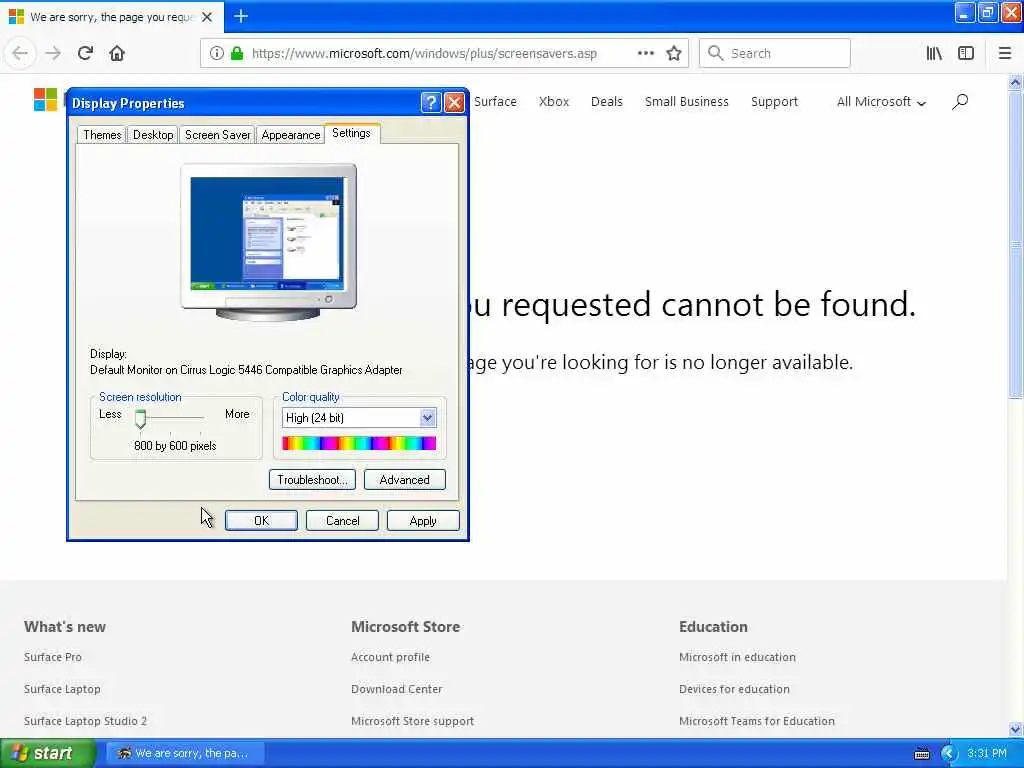Select the Firefox taskbar button

point(184,754)
